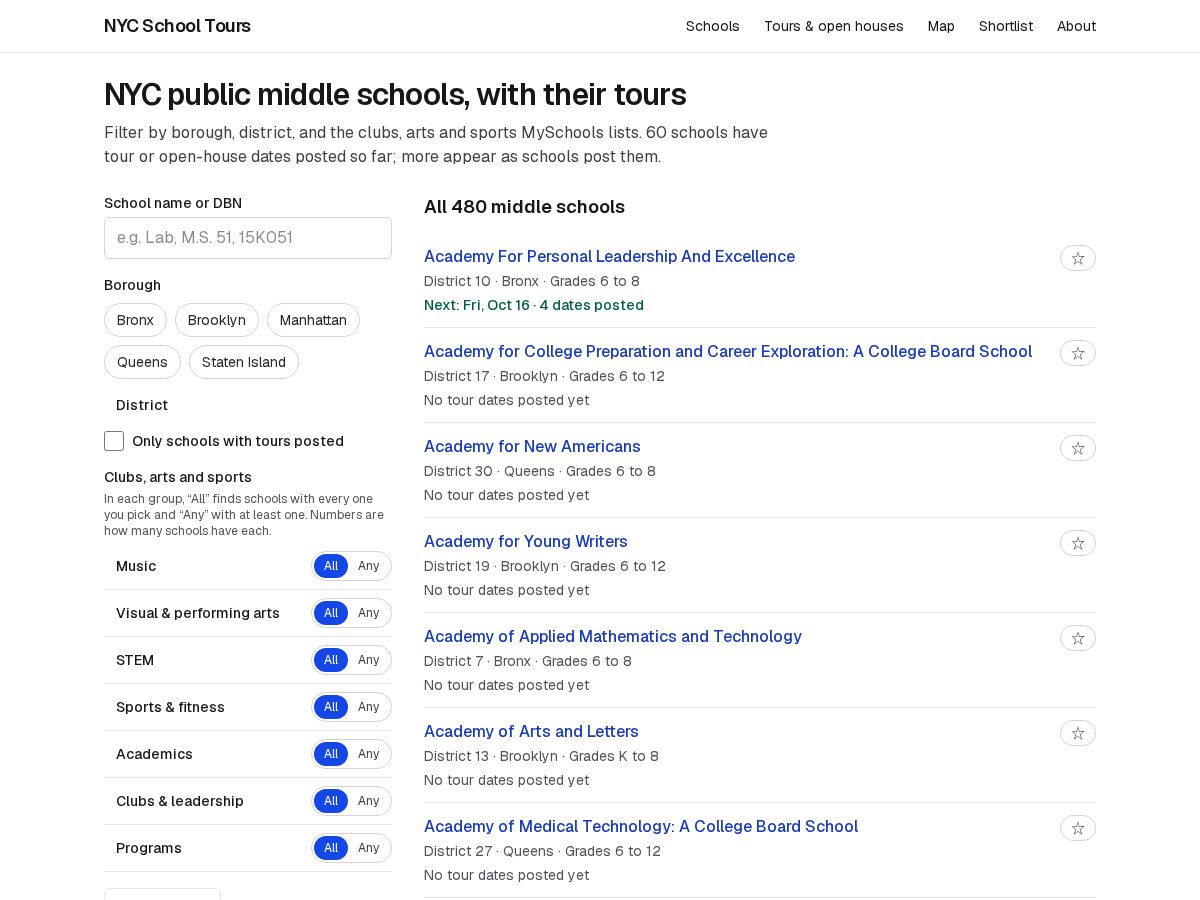
Task: Open the Map page
Action: 941,26
